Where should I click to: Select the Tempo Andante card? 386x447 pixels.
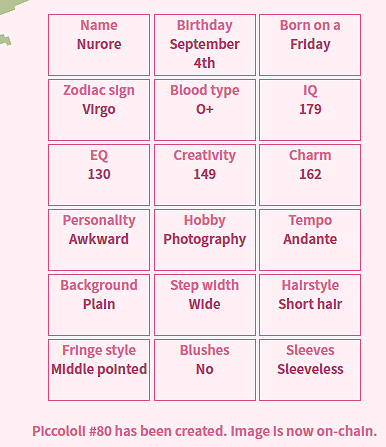coord(310,240)
